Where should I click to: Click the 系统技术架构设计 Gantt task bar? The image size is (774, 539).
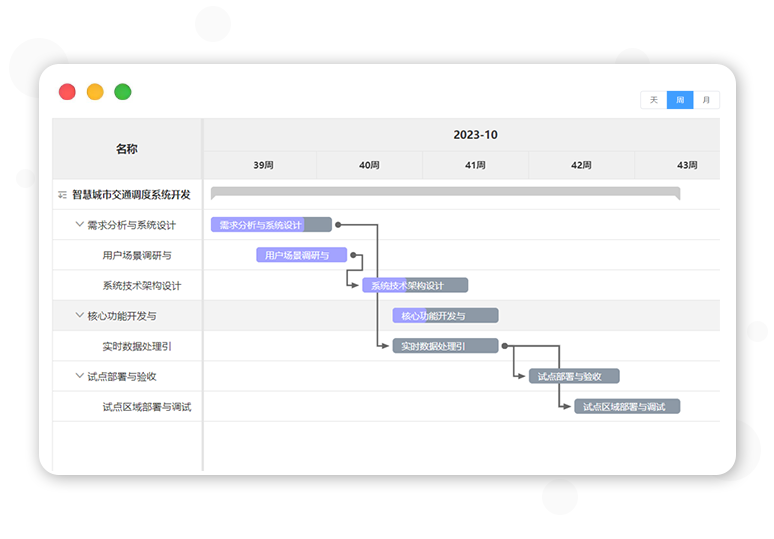click(414, 285)
